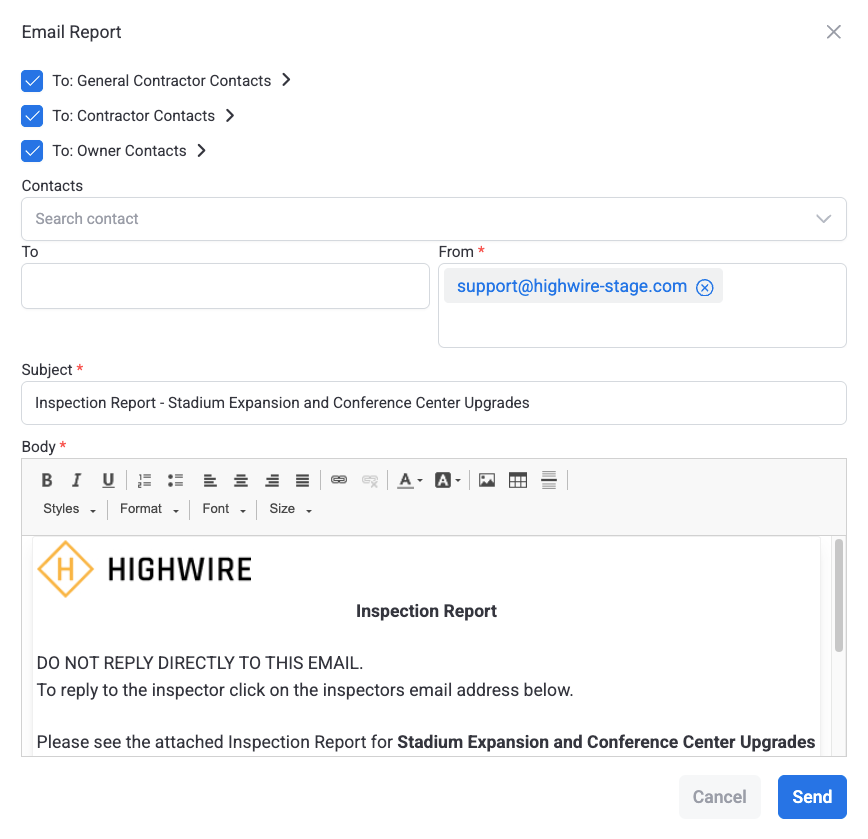This screenshot has width=868, height=839.
Task: Open the text color picker
Action: point(408,480)
